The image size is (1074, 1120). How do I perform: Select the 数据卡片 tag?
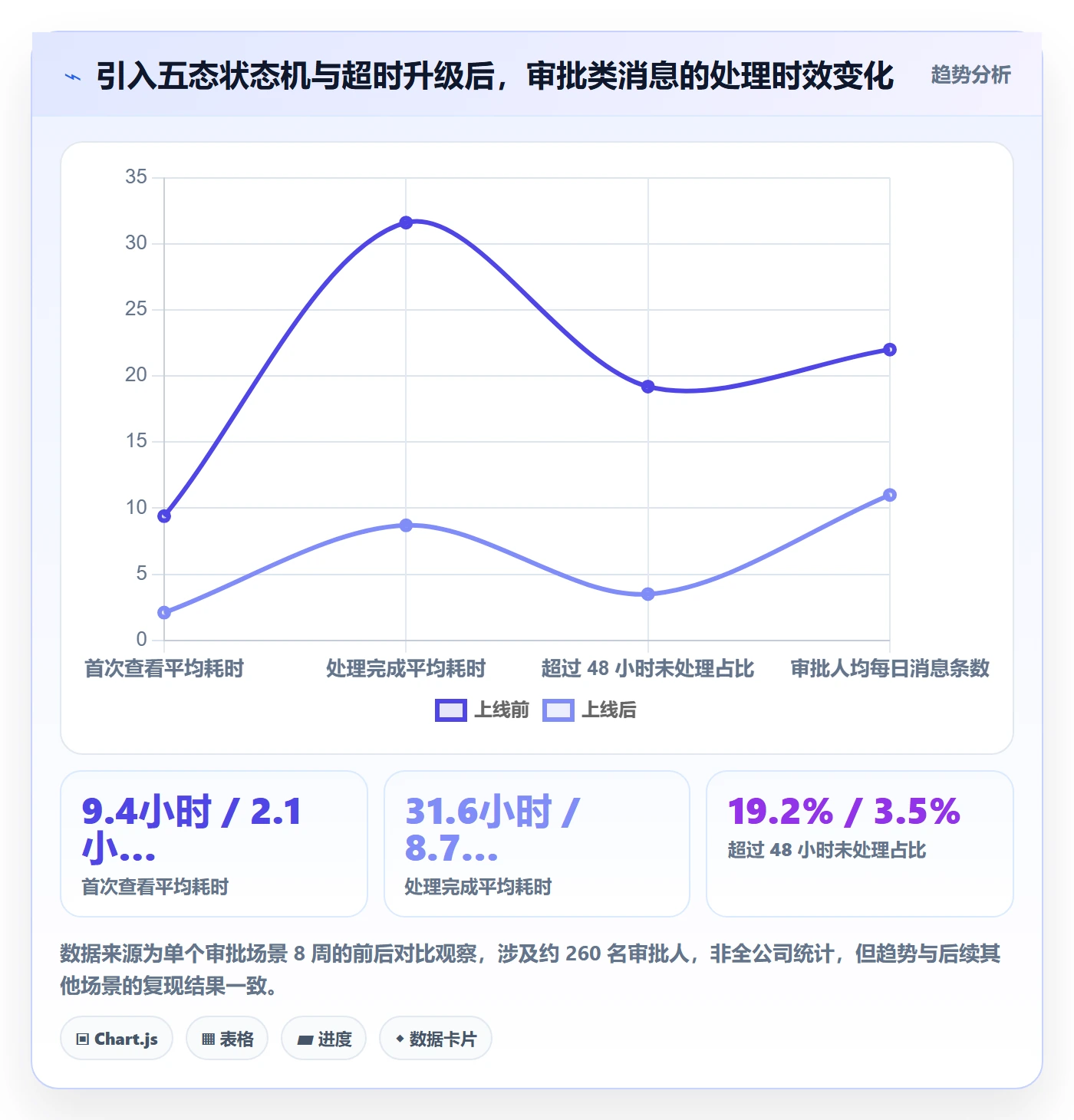(x=436, y=1039)
